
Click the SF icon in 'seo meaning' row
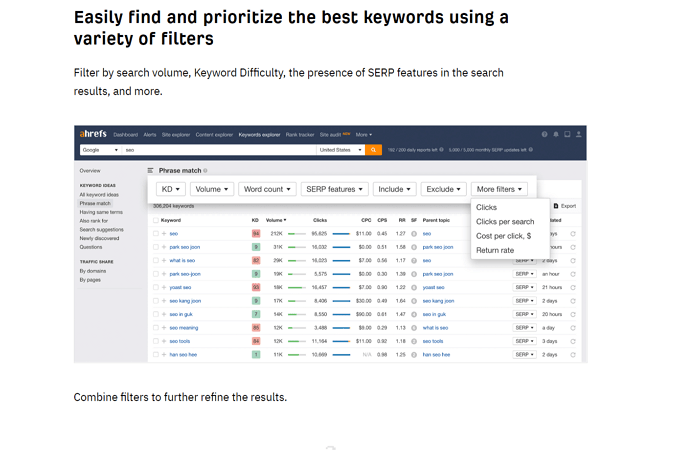[x=414, y=328]
